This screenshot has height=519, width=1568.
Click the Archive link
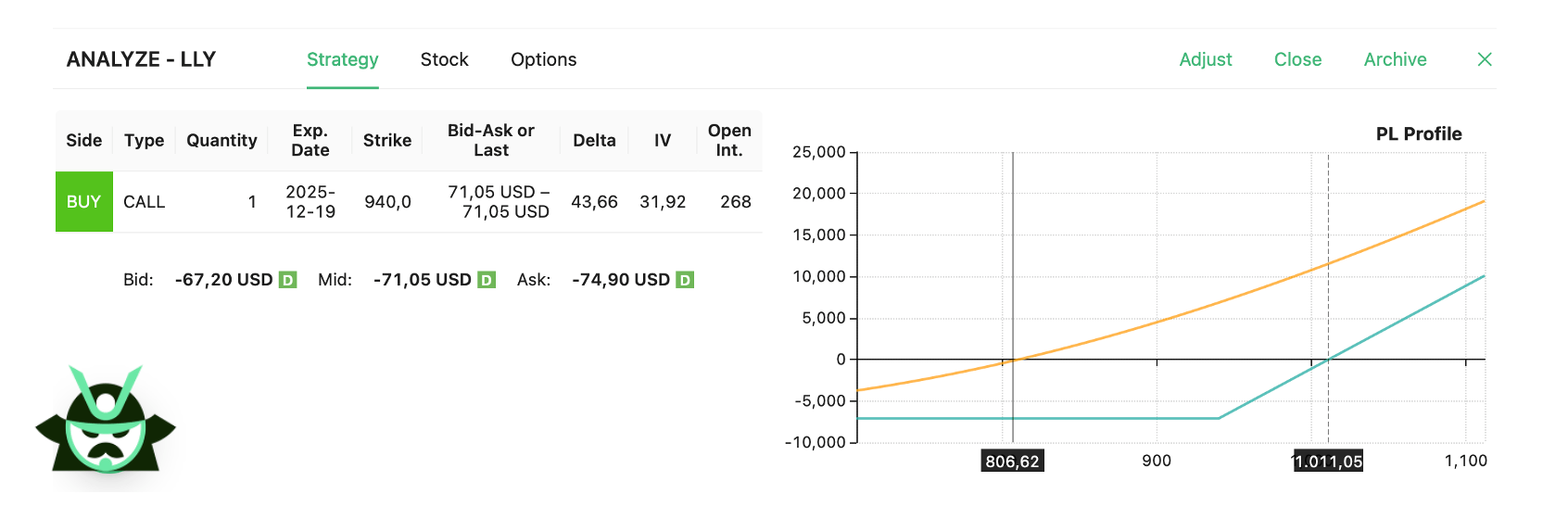tap(1396, 59)
